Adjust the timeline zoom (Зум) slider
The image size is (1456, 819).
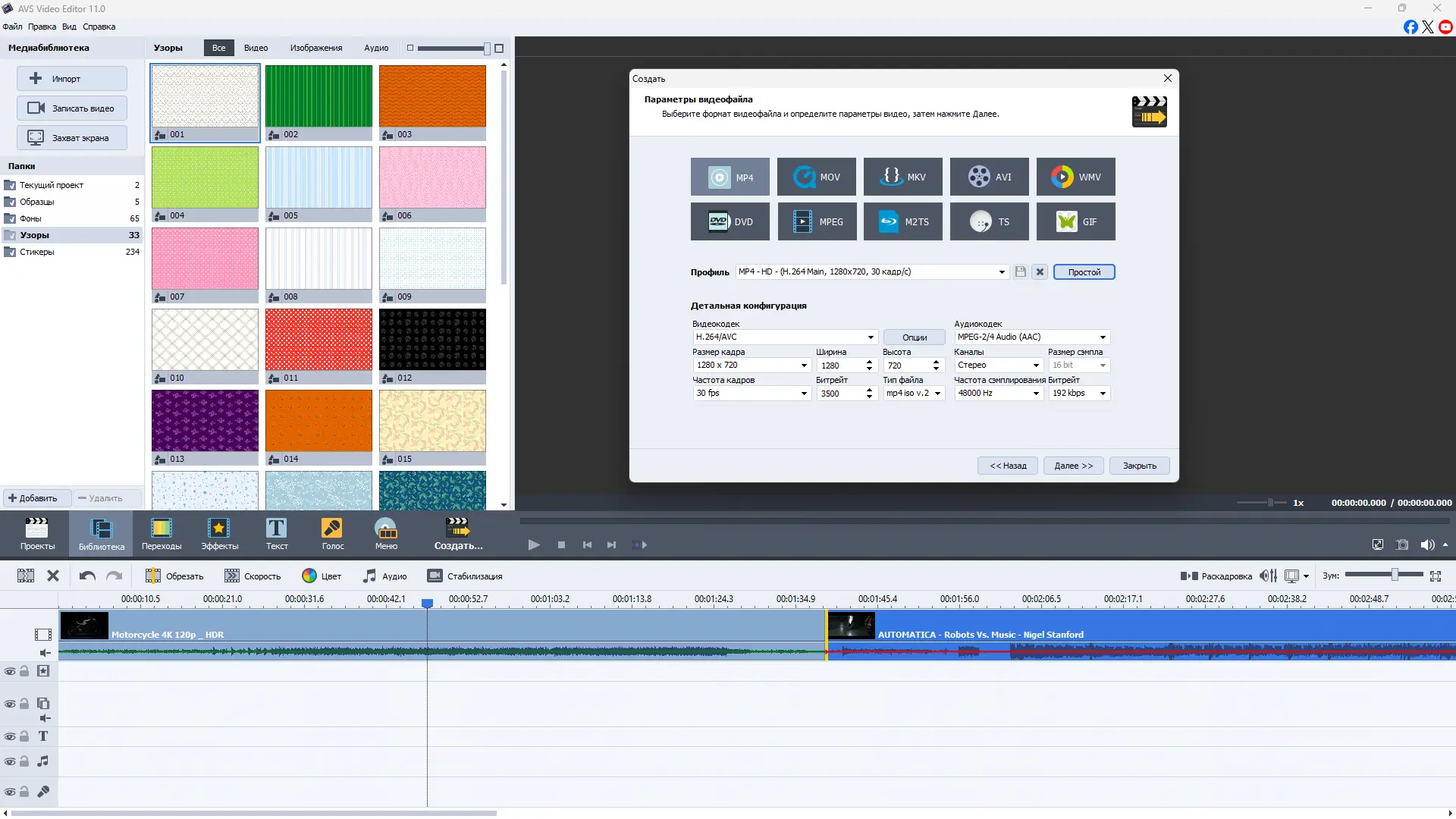coord(1394,576)
